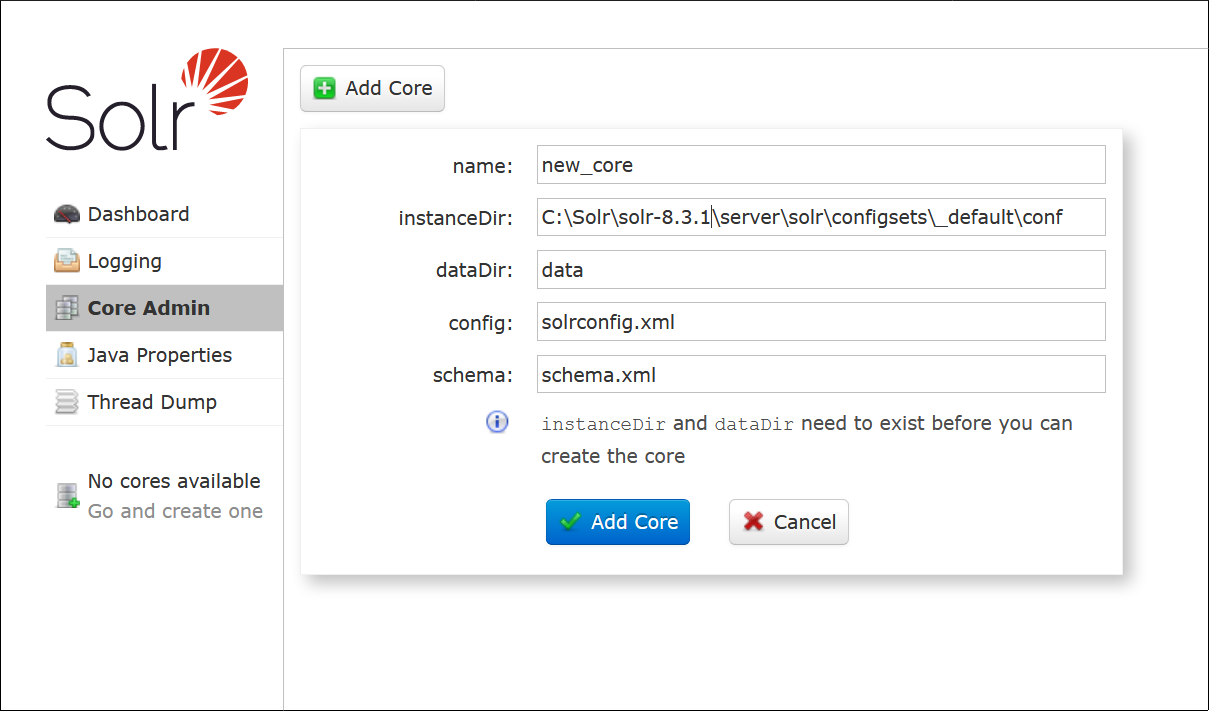Click inside the name field showing new_core
The image size is (1209, 711).
click(x=820, y=164)
